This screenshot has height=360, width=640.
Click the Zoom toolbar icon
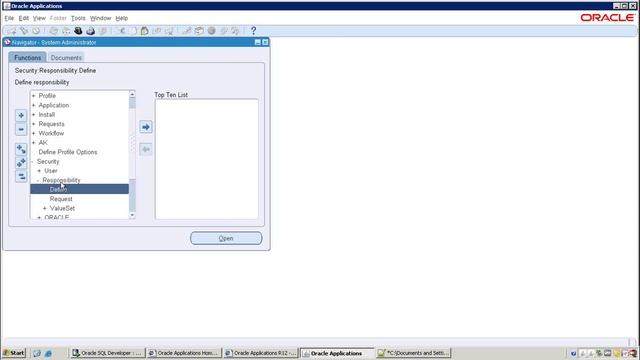pos(199,31)
